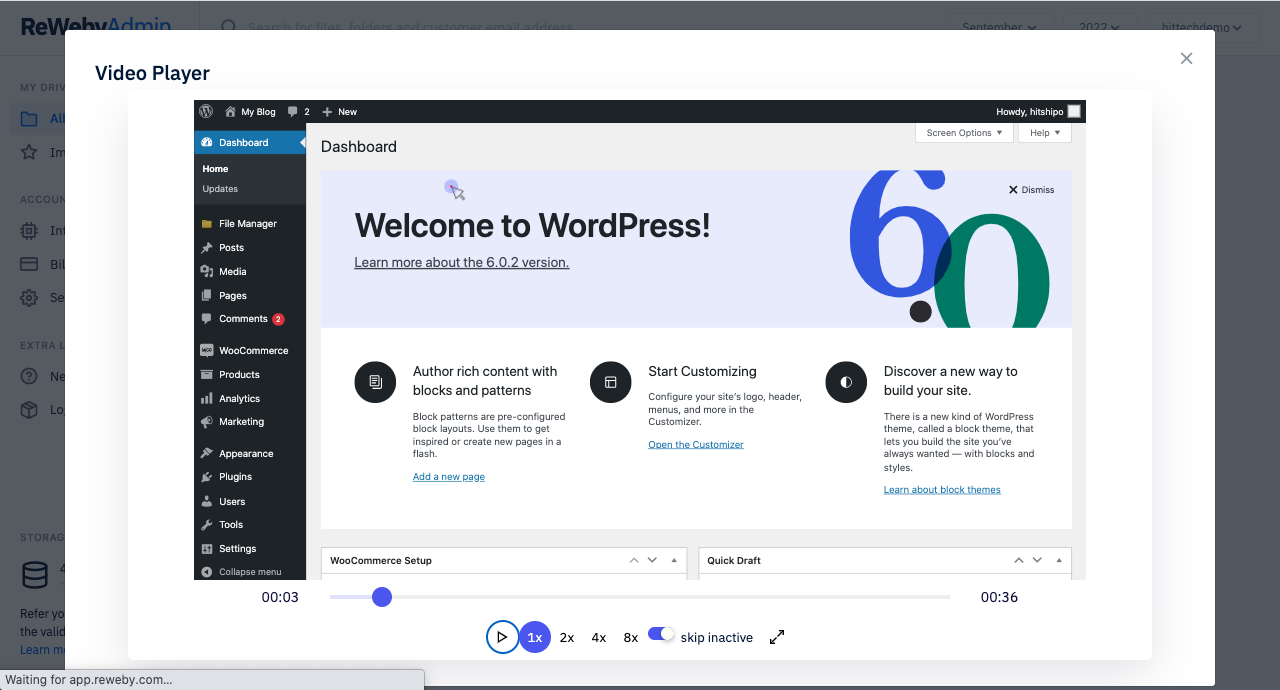Click the WooCommerce logo icon in sidebar
This screenshot has width=1280, height=690.
pos(207,351)
